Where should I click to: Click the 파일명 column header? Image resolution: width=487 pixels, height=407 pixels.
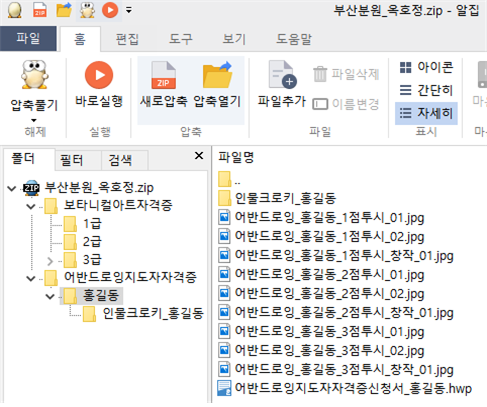coord(236,157)
